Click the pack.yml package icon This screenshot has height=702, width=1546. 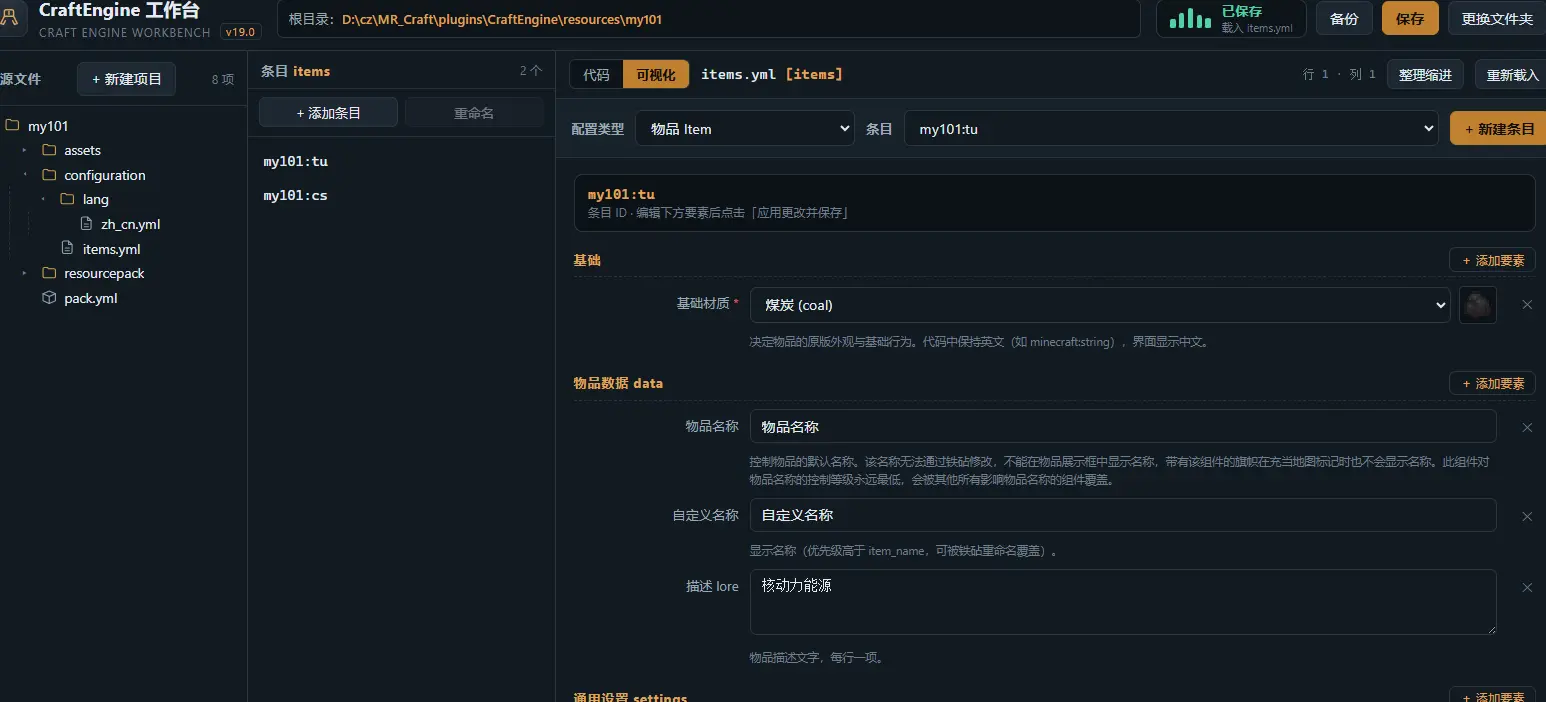pyautogui.click(x=49, y=298)
